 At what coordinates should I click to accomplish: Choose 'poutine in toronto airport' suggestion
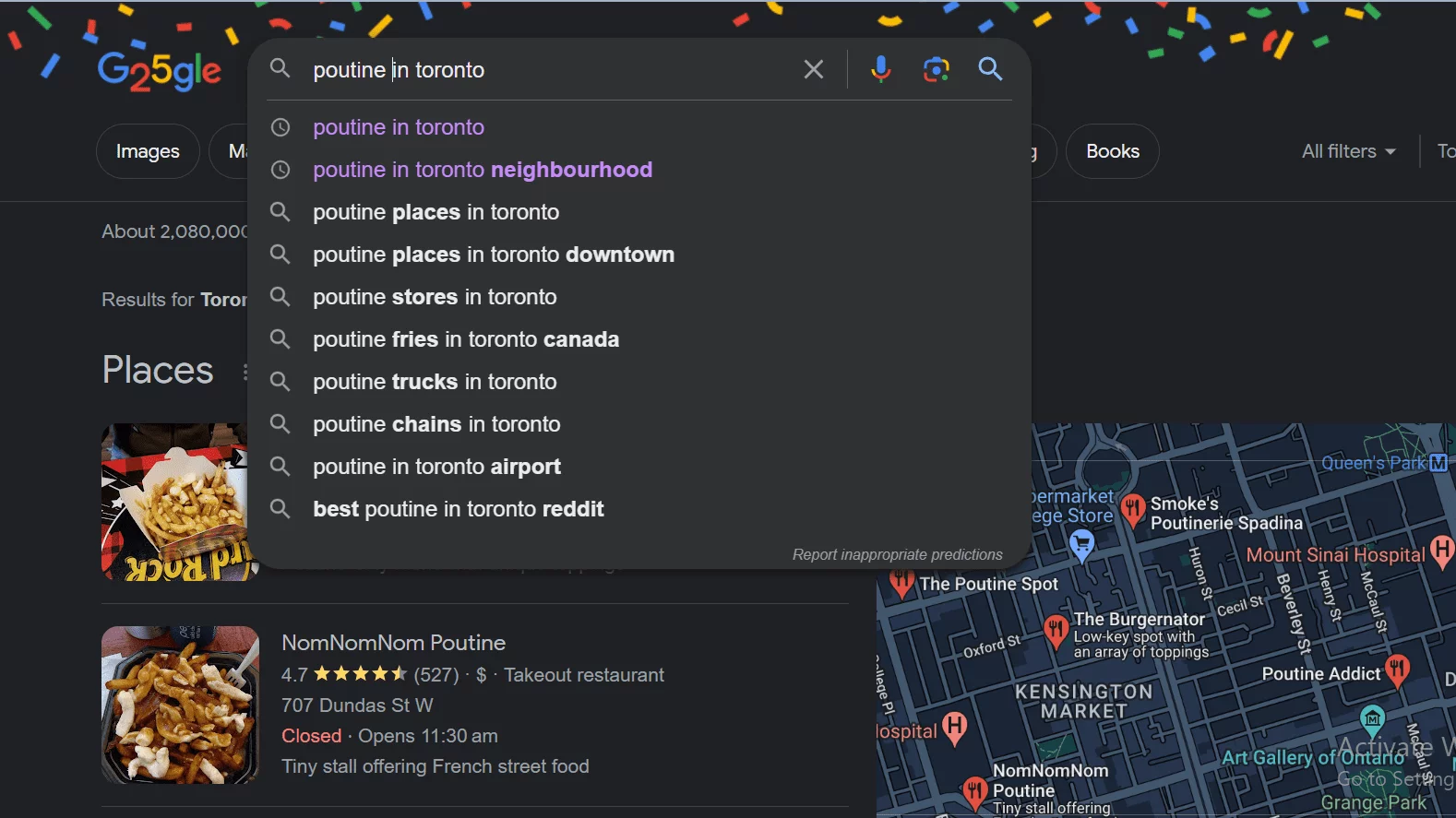coord(436,467)
